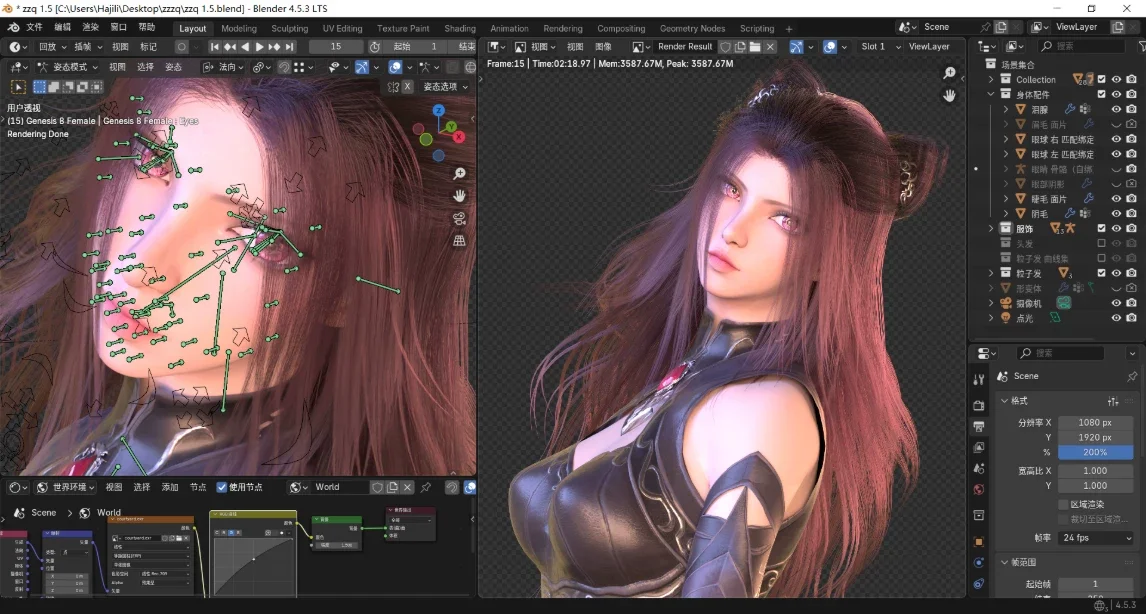
Task: Open the Output properties tab icon
Action: 979,426
